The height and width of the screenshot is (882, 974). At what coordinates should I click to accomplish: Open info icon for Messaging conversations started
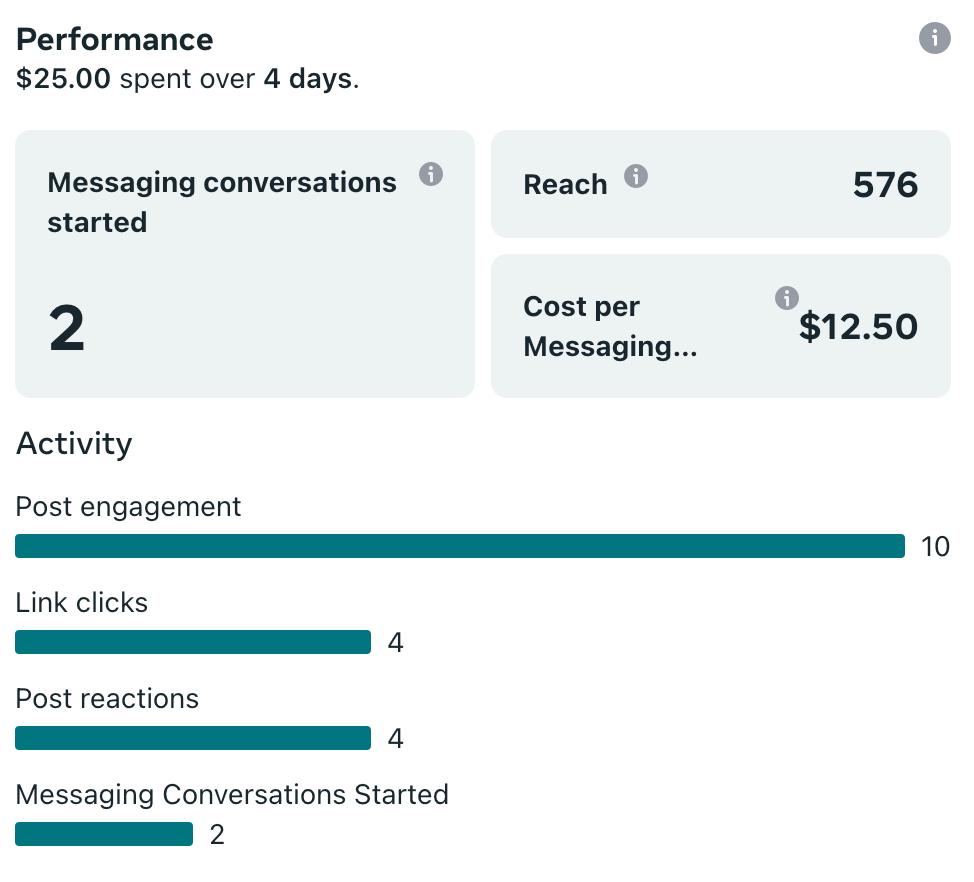click(431, 174)
